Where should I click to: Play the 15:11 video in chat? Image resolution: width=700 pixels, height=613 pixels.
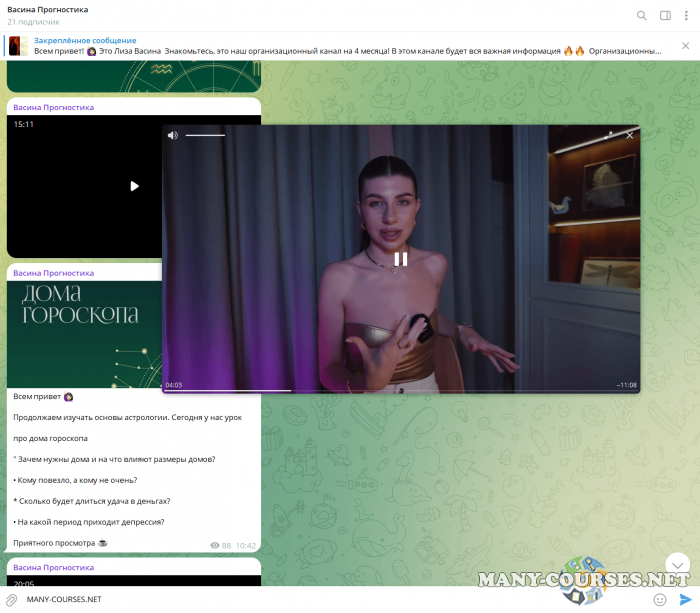coord(134,185)
